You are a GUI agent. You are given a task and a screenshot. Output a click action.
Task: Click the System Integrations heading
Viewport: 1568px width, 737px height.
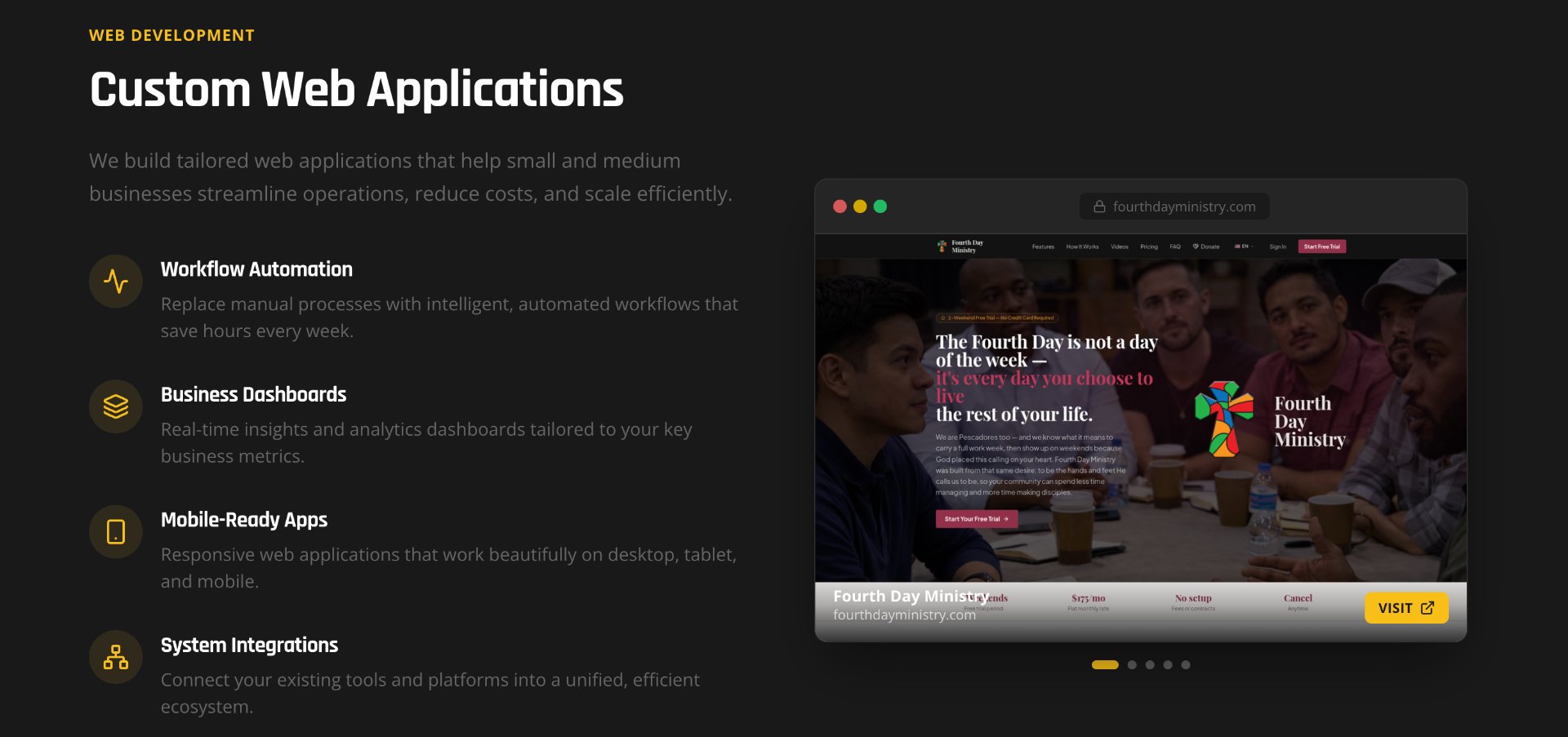coord(249,645)
